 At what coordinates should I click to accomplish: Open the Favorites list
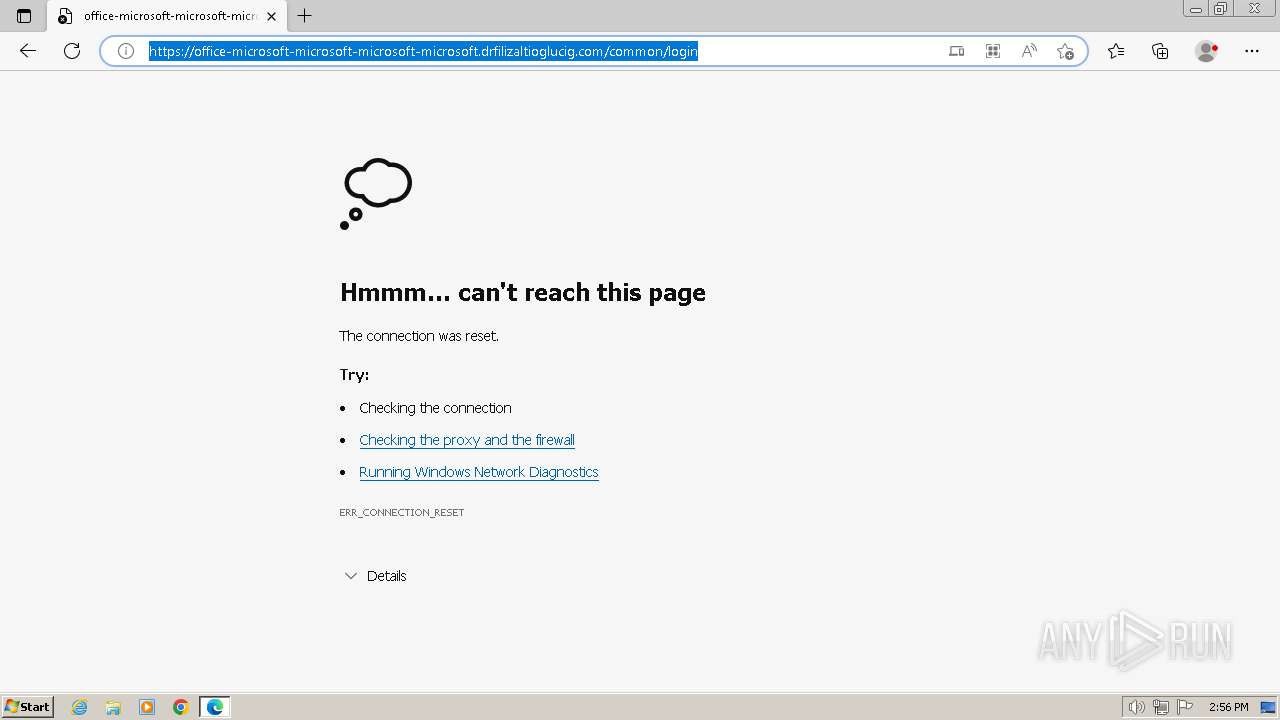click(x=1116, y=51)
